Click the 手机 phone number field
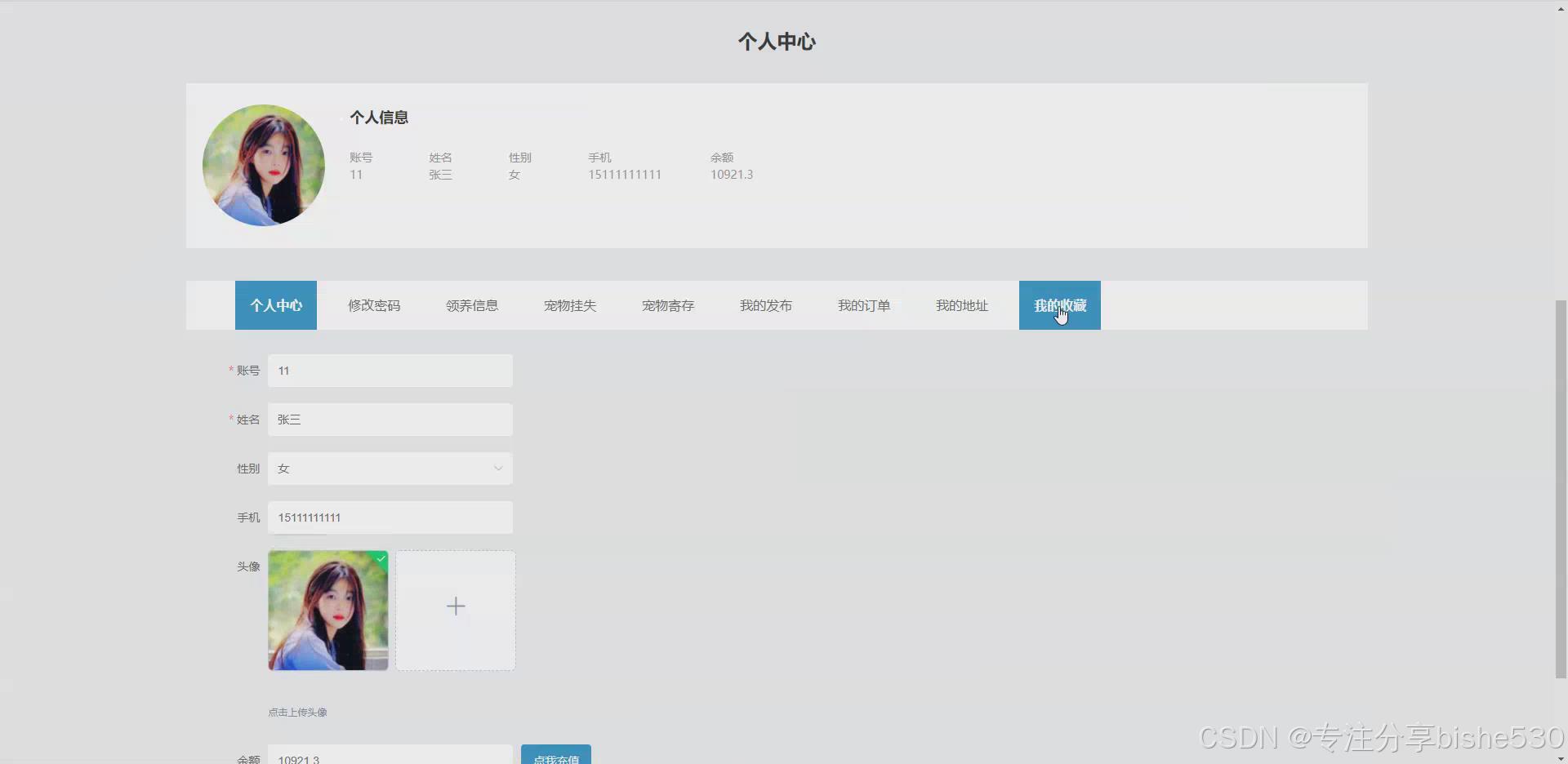 (390, 517)
